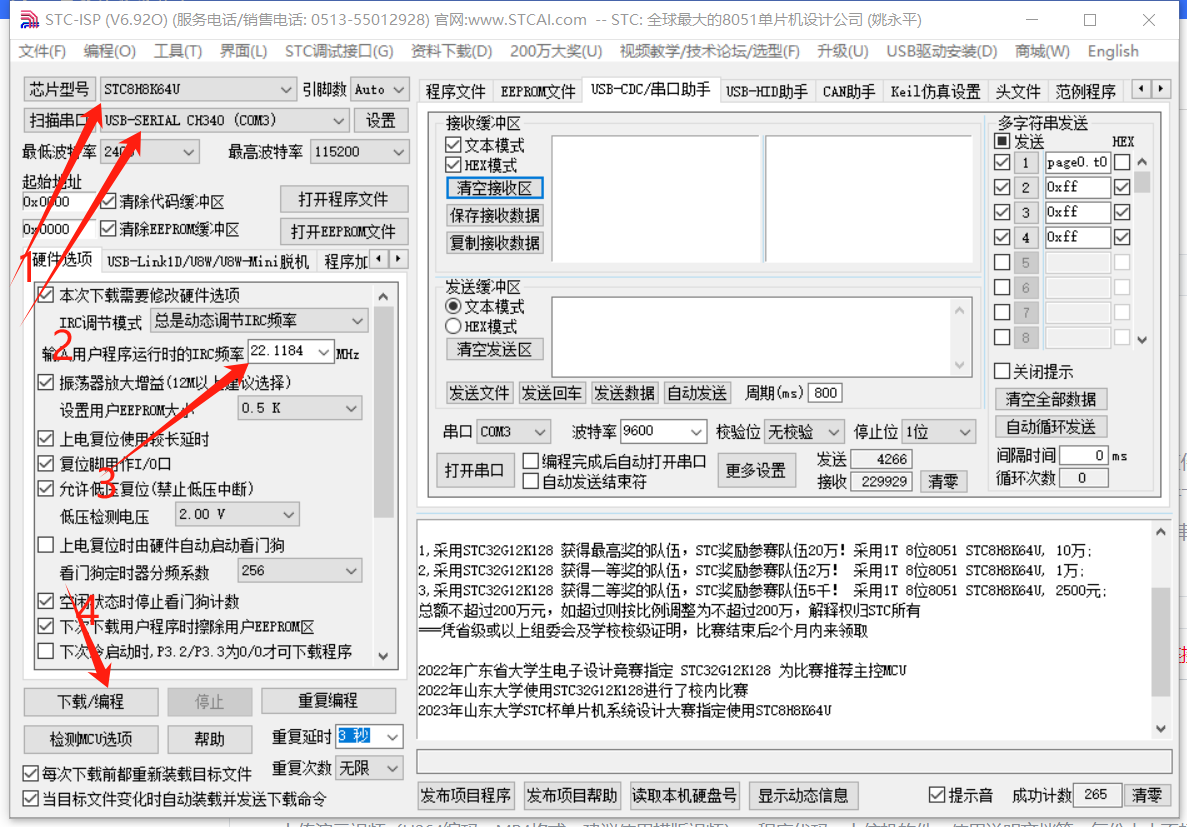Select send buffer HEX模式 radio button
This screenshot has height=827, width=1187.
453,326
